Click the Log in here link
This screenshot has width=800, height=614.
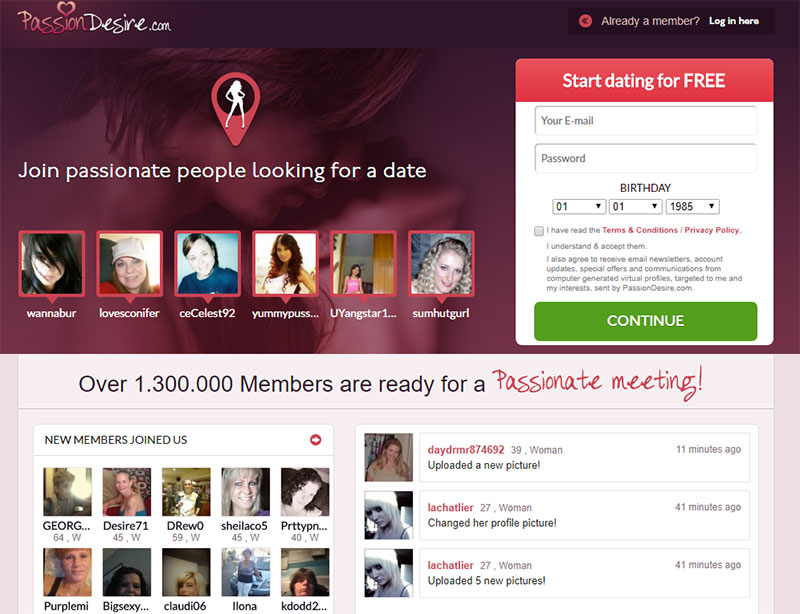tap(733, 21)
